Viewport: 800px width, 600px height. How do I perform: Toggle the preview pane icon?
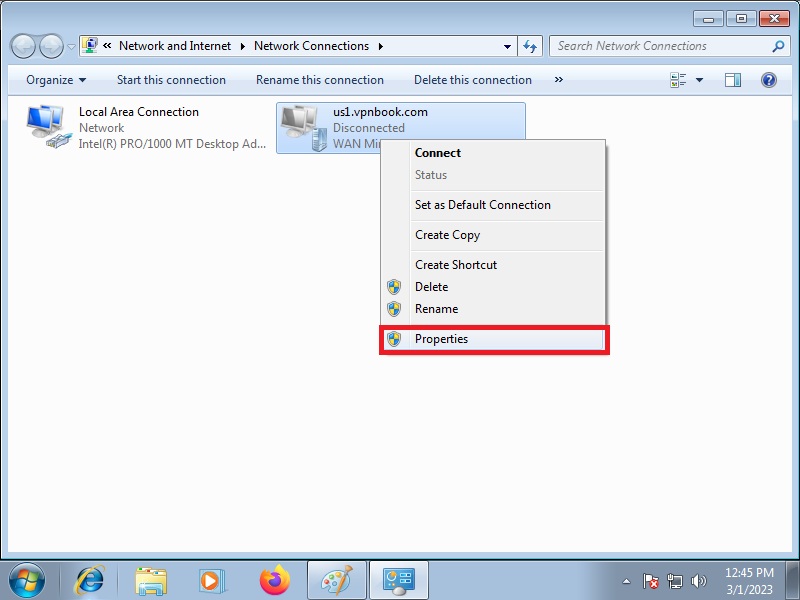click(733, 80)
